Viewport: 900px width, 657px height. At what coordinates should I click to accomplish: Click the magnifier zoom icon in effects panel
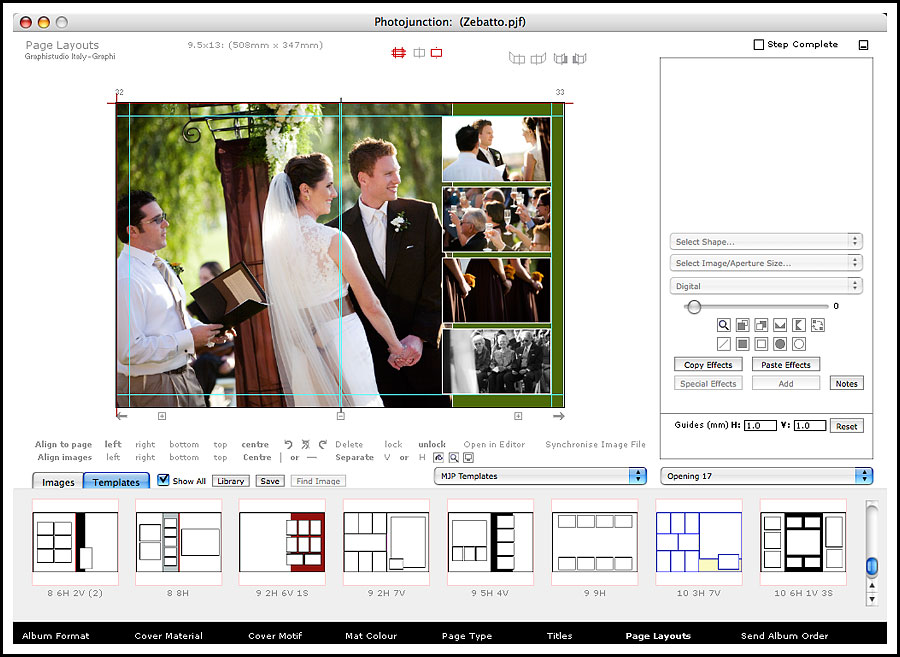724,325
